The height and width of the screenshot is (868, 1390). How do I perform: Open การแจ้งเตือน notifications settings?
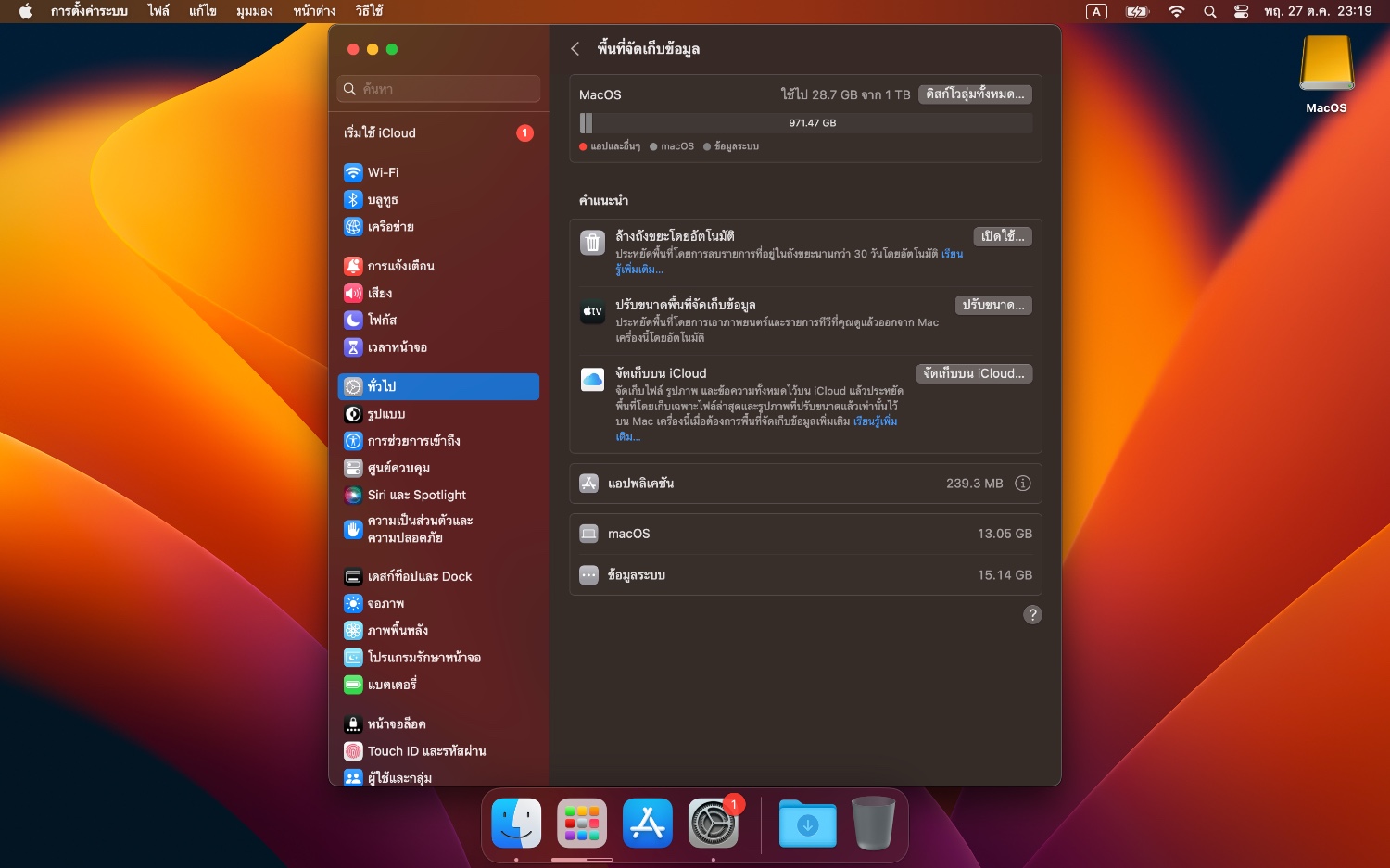tap(438, 266)
